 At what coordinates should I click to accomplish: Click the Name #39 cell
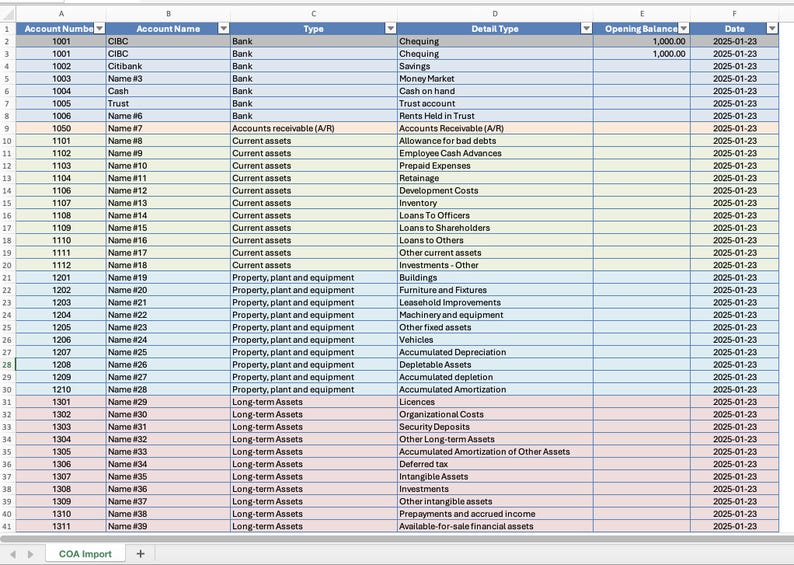pos(168,526)
